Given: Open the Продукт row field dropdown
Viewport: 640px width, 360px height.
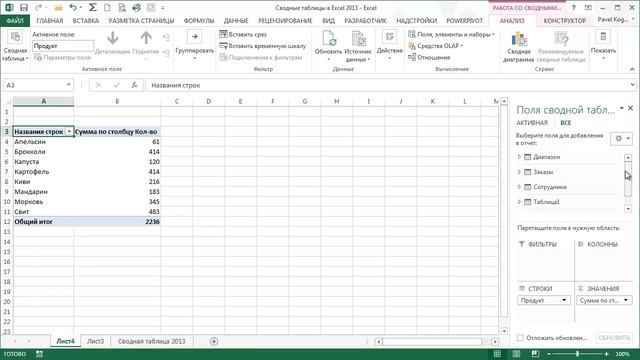Looking at the screenshot, I should [564, 300].
